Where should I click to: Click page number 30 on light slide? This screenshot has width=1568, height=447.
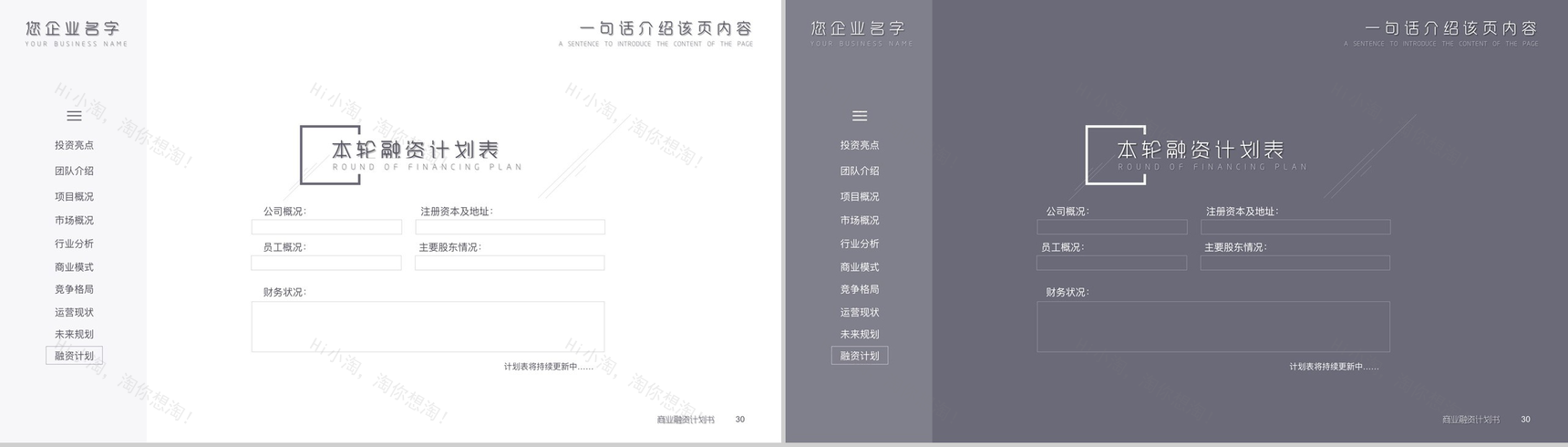[740, 420]
